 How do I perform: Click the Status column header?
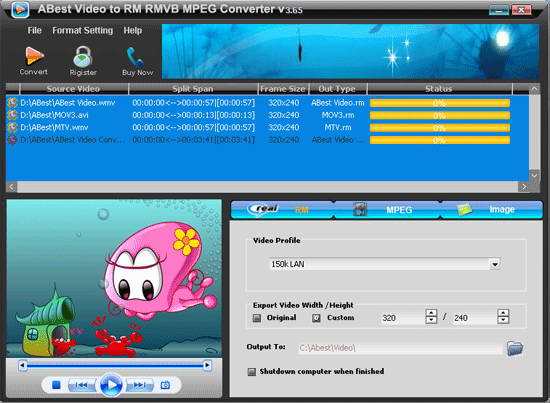[x=439, y=89]
